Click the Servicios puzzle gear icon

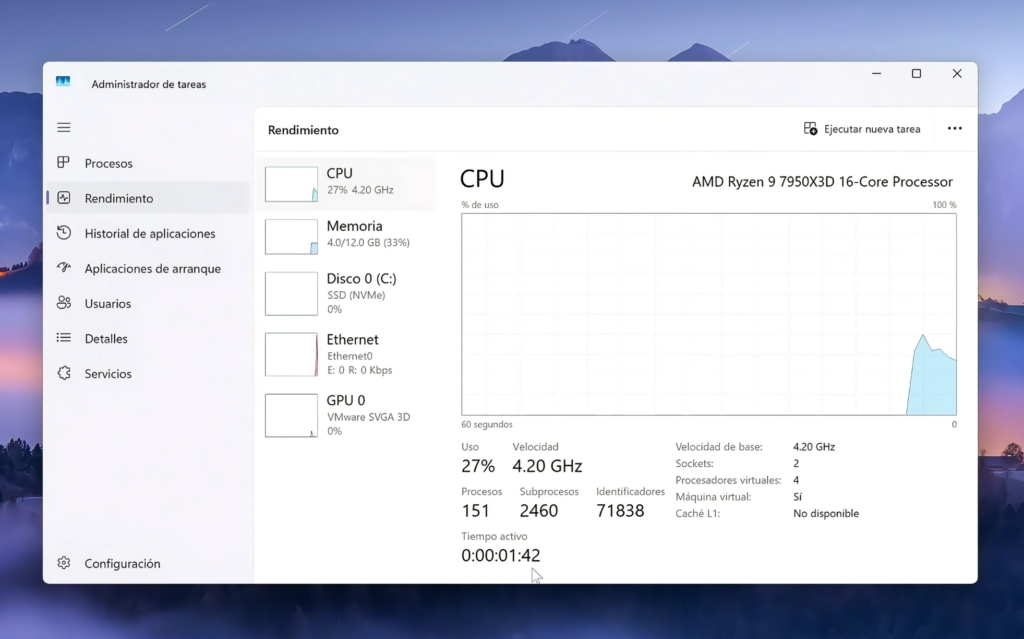click(63, 373)
